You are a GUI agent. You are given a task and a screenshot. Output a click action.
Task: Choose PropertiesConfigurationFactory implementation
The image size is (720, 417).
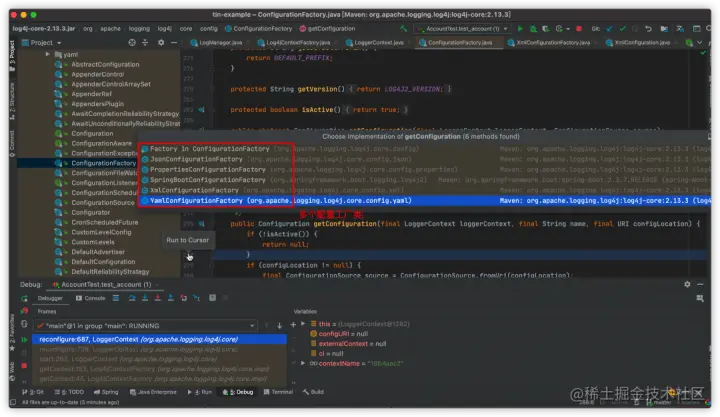pos(425,169)
